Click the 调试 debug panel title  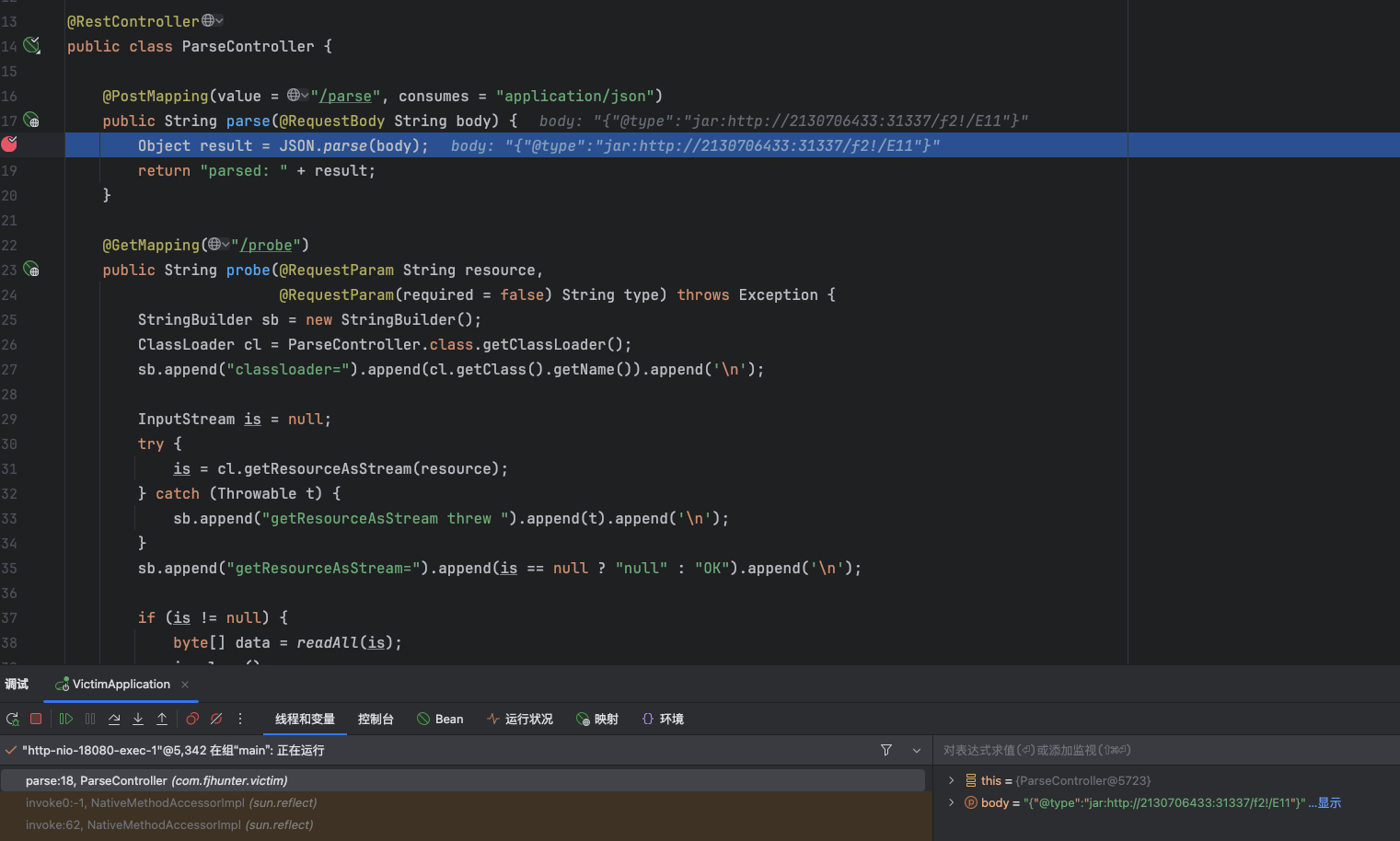[17, 685]
